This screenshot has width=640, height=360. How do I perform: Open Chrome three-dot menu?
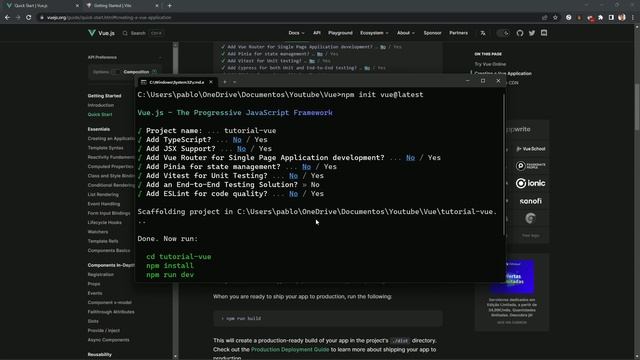click(633, 18)
